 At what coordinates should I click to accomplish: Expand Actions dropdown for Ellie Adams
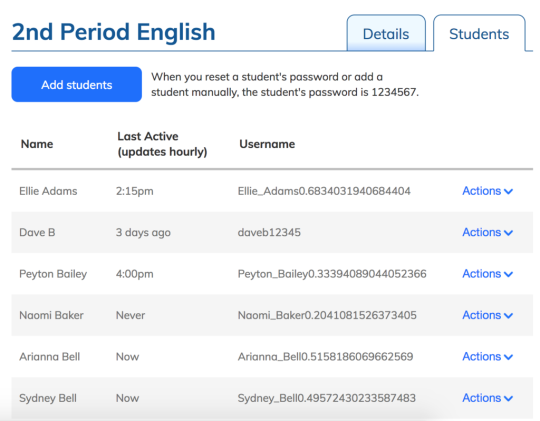click(487, 191)
